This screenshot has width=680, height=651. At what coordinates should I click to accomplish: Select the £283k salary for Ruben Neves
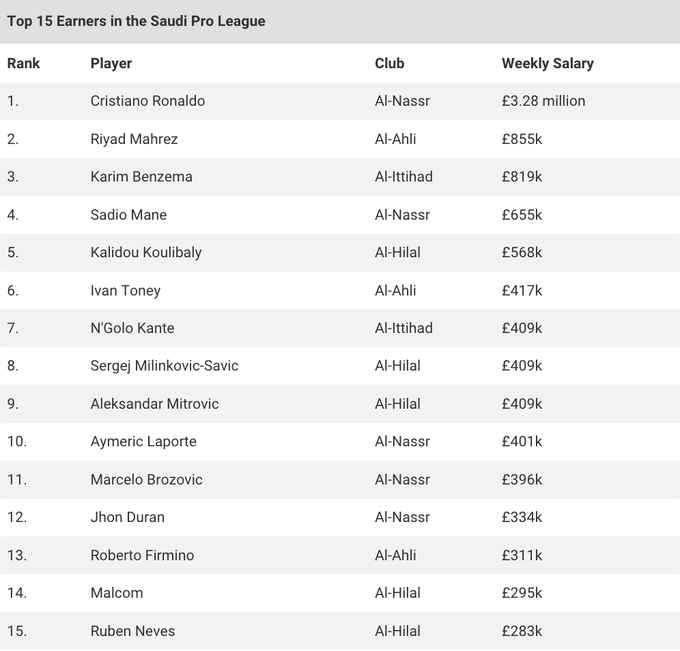click(522, 631)
